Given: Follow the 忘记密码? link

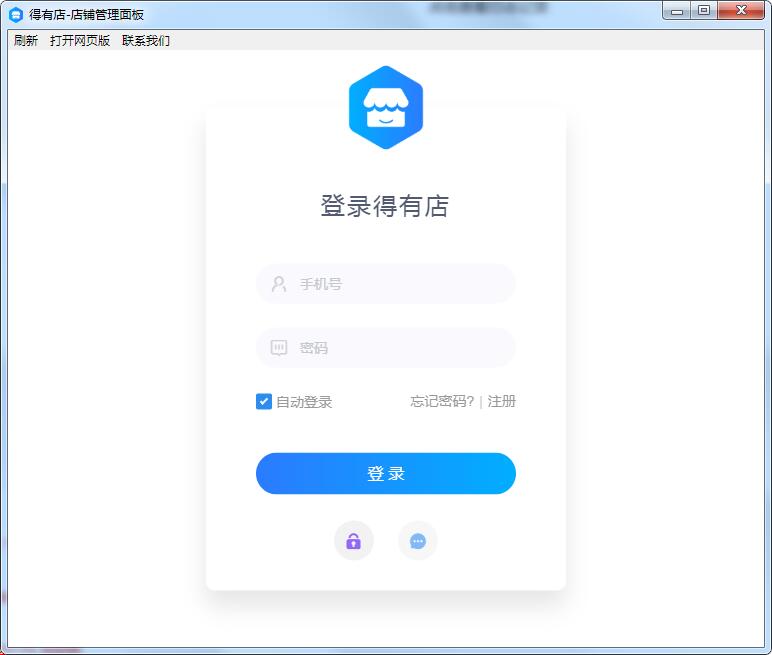Looking at the screenshot, I should pos(442,401).
